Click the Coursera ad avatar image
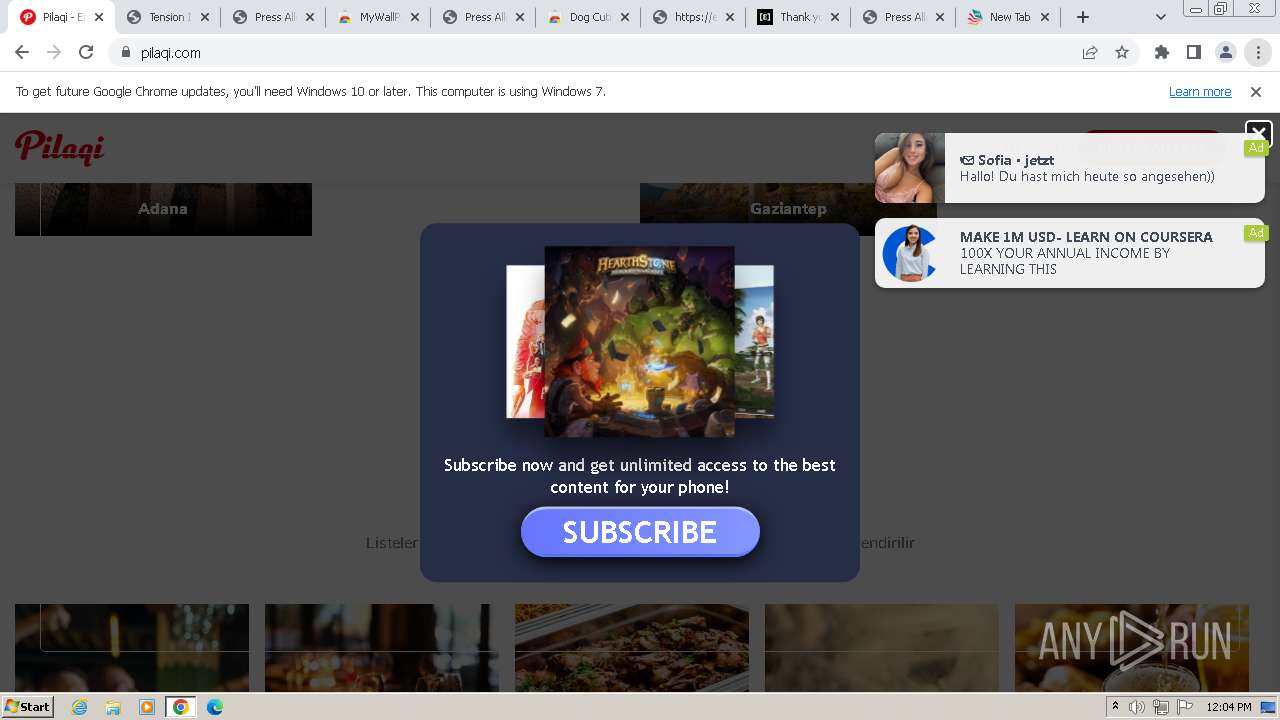Viewport: 1280px width, 720px height. pos(910,253)
